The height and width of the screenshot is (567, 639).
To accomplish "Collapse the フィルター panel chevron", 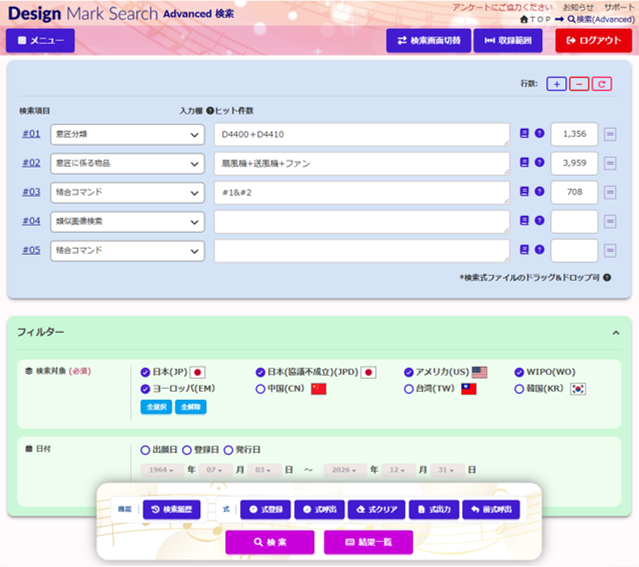I will (616, 333).
